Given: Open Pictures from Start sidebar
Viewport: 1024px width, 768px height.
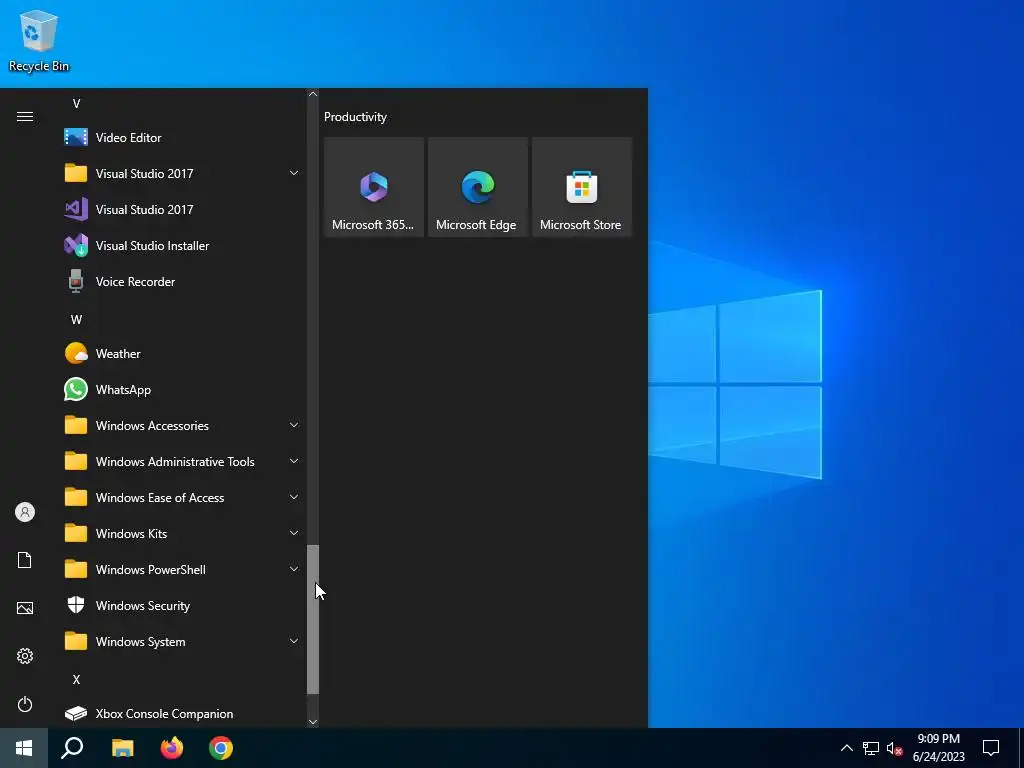Looking at the screenshot, I should [25, 608].
